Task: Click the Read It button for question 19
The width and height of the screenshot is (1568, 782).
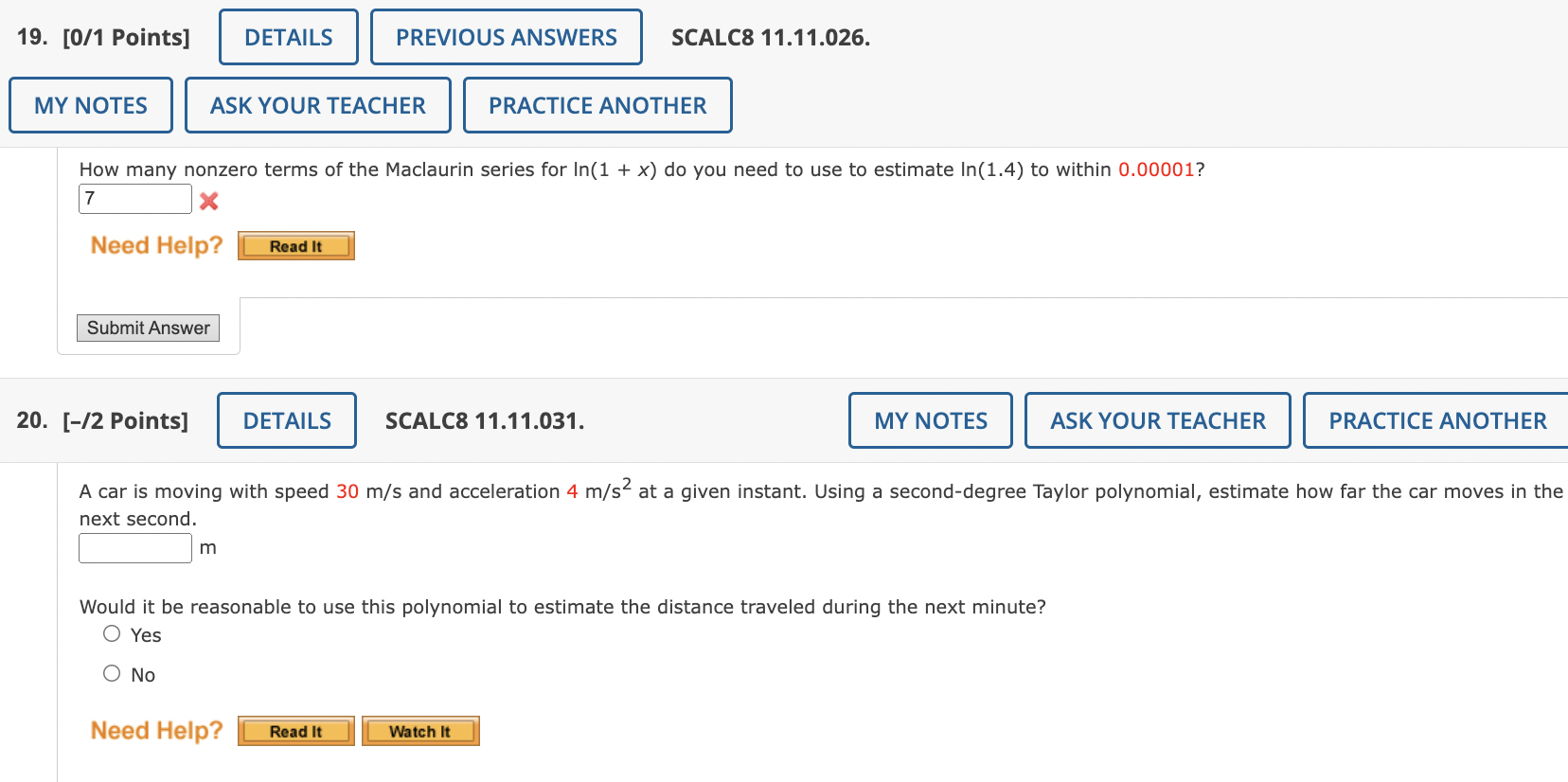Action: click(x=295, y=245)
